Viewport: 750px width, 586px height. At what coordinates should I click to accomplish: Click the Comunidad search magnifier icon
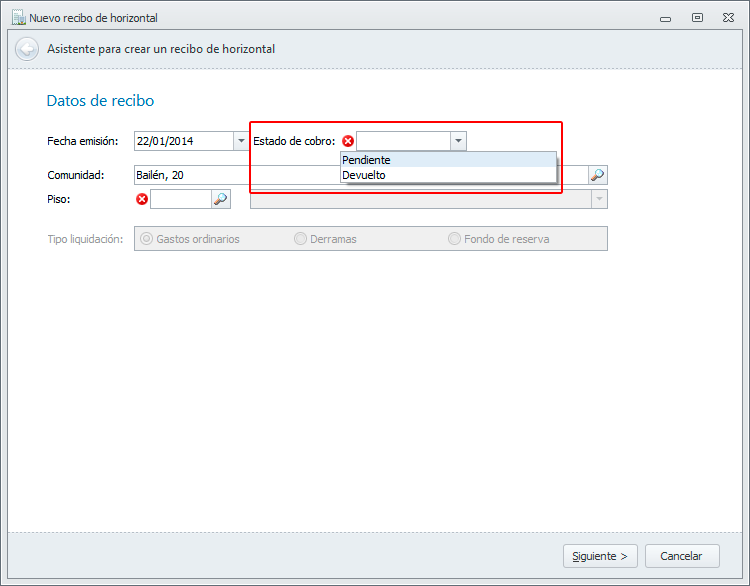[597, 175]
